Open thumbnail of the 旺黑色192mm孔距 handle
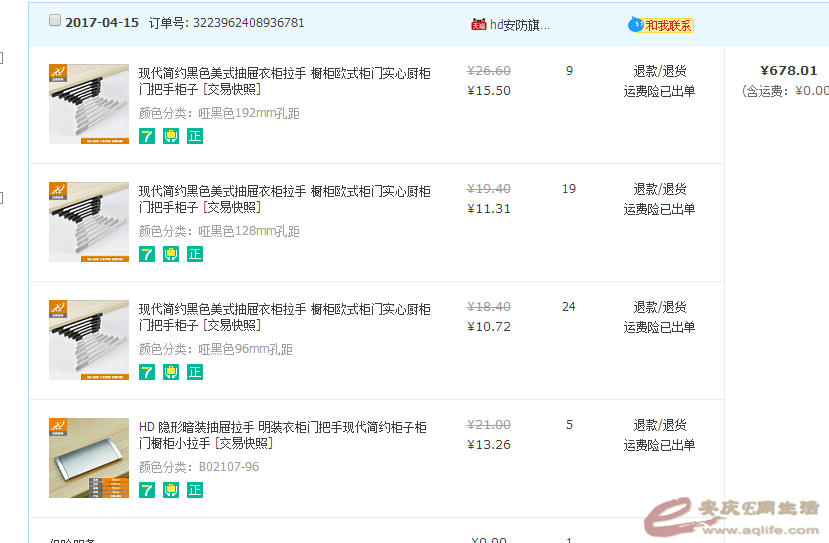829x543 pixels. tap(89, 104)
